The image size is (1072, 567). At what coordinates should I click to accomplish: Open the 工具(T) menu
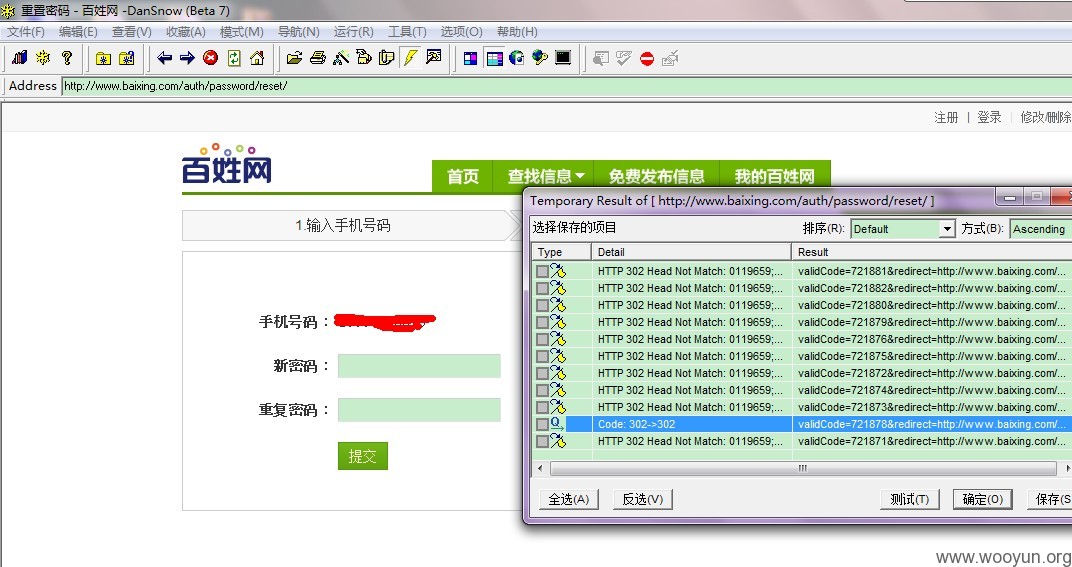point(407,32)
